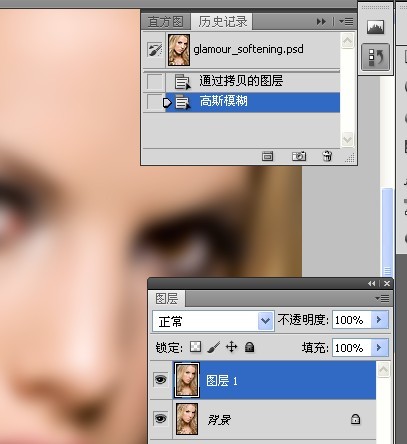Lock transparent pixels
407x444 pixels.
[195, 347]
